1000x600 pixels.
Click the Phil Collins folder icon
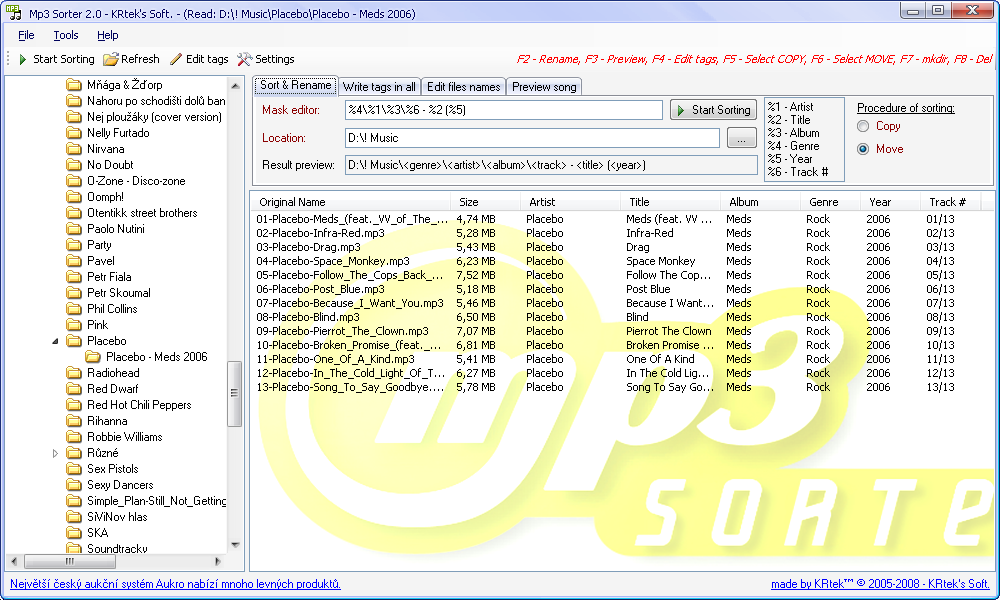(x=74, y=309)
